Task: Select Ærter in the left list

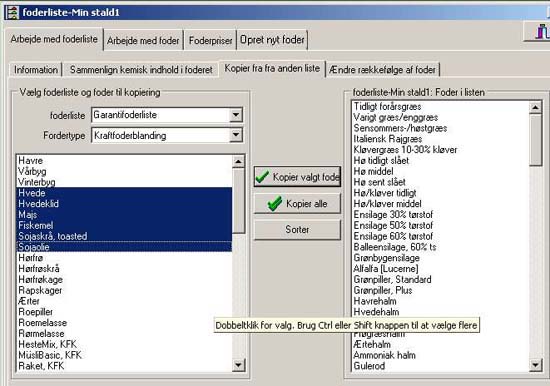Action: click(124, 301)
